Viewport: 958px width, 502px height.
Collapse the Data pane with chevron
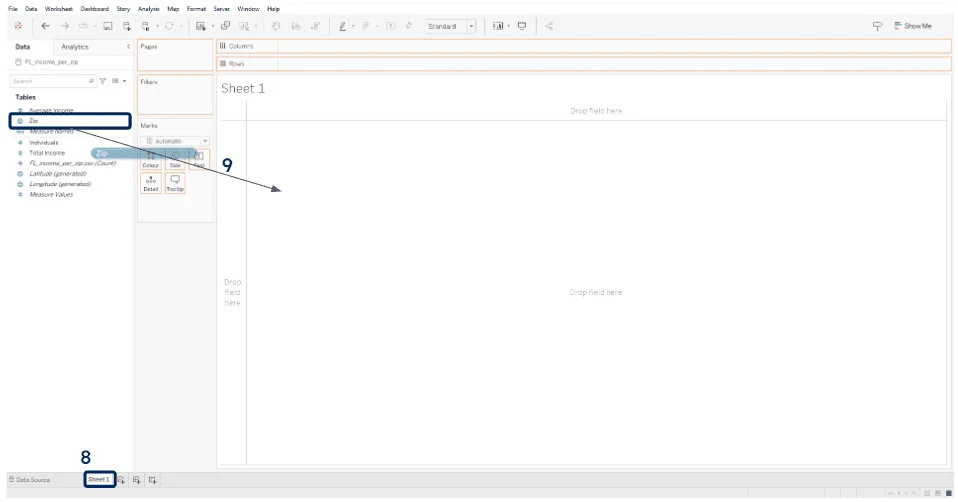click(128, 46)
